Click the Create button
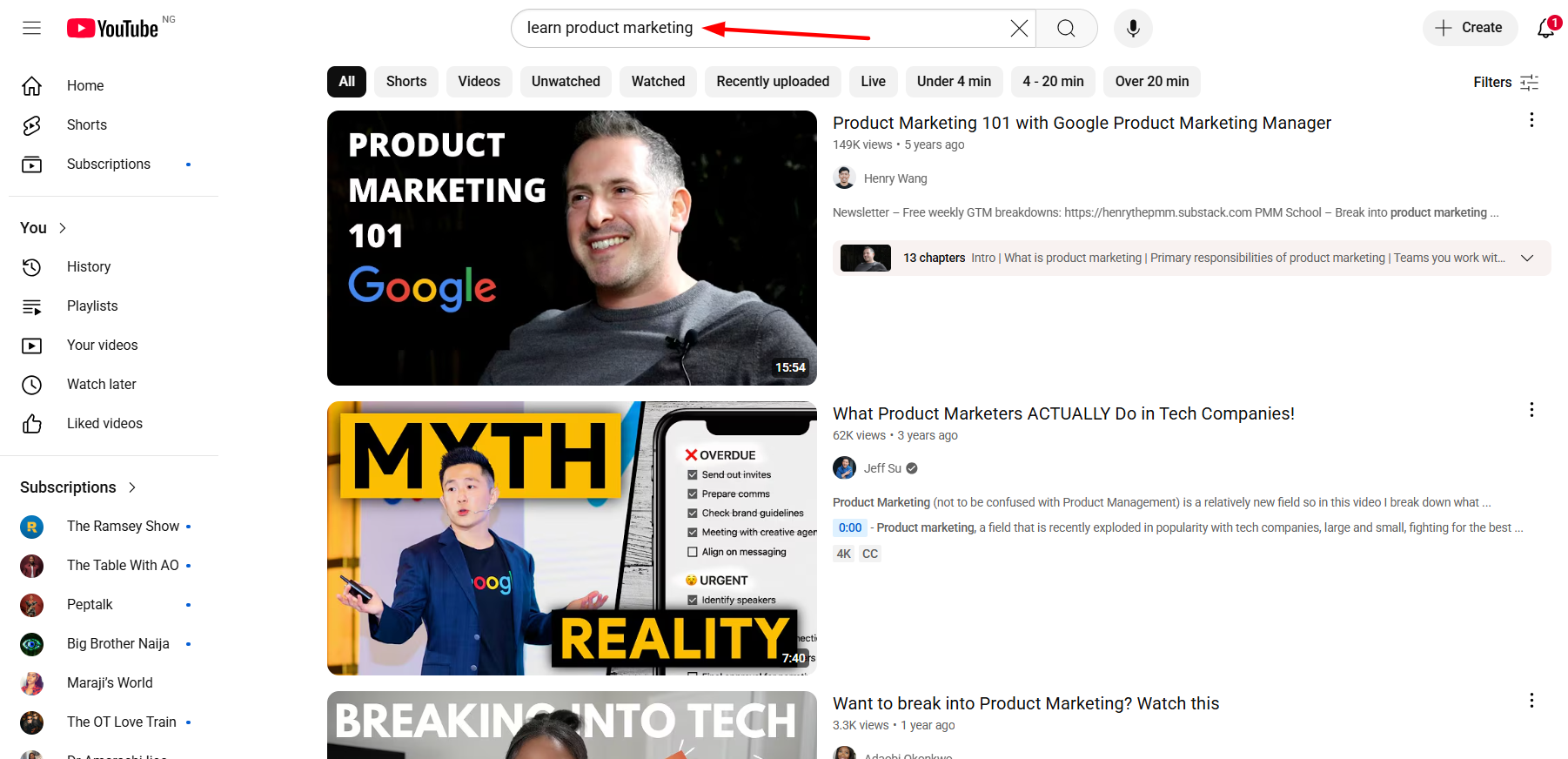This screenshot has height=759, width=1568. [1470, 28]
